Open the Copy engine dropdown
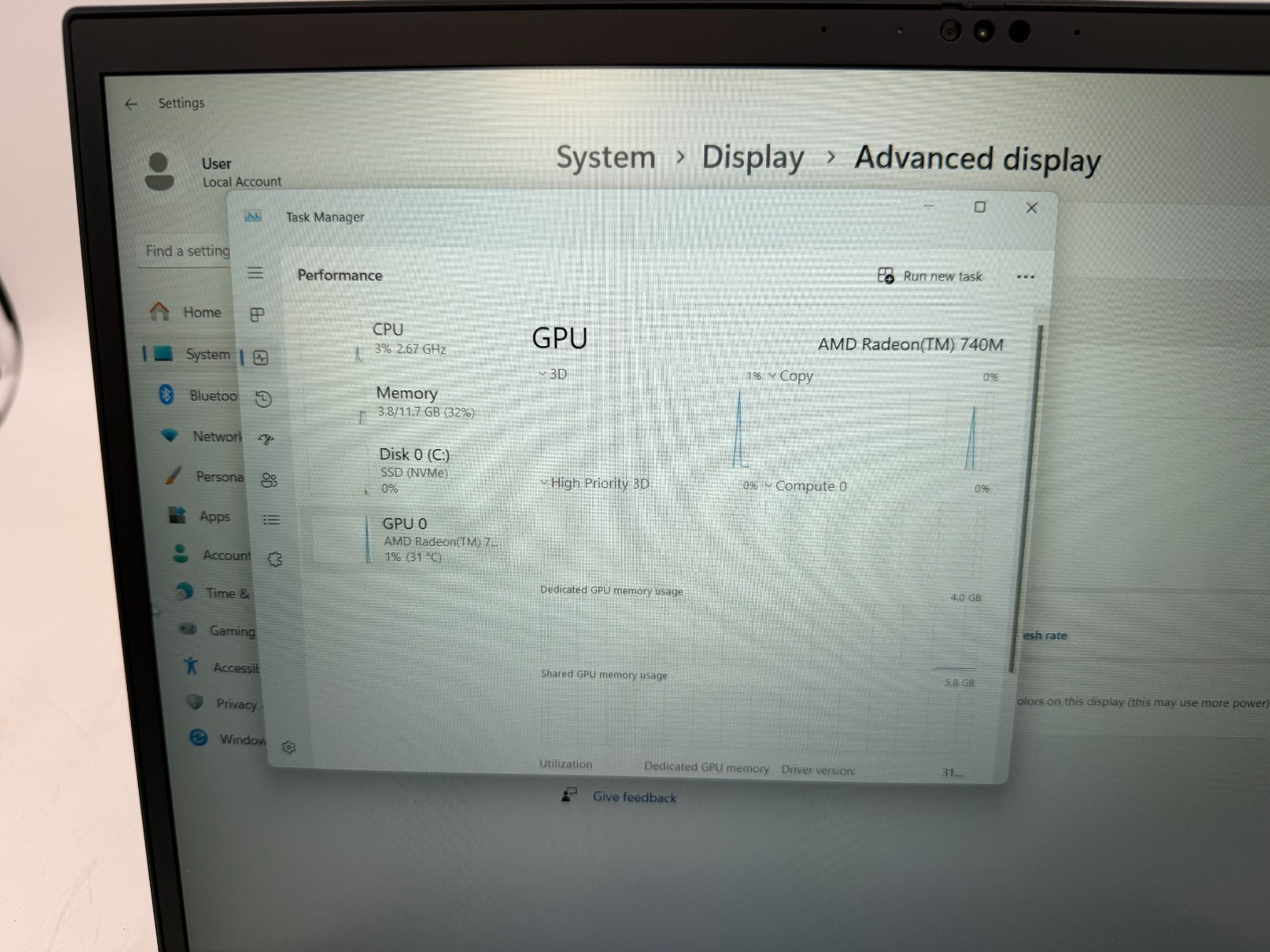This screenshot has width=1270, height=952. (791, 376)
